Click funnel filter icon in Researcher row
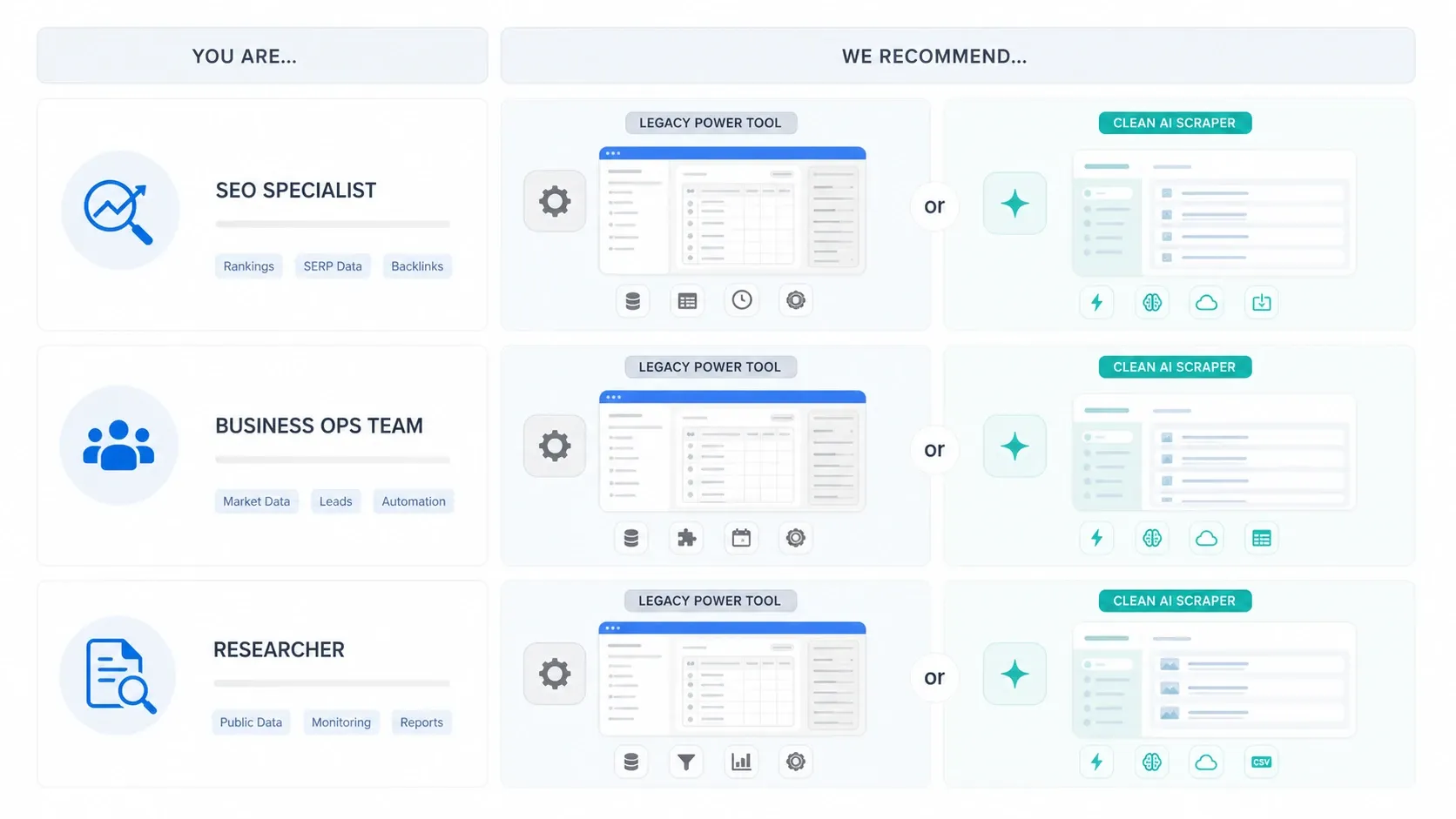Image resolution: width=1456 pixels, height=819 pixels. click(686, 762)
